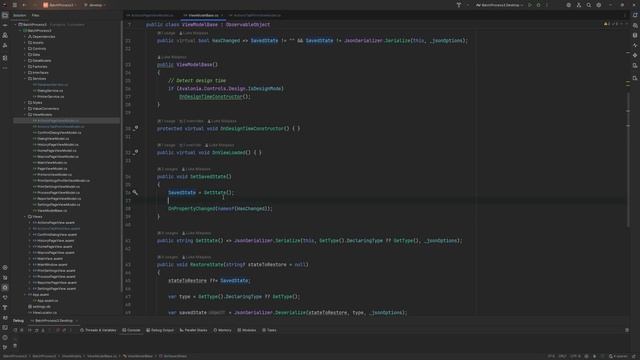Image resolution: width=640 pixels, height=360 pixels.
Task: Open the Debug Output tab
Action: coord(160,330)
